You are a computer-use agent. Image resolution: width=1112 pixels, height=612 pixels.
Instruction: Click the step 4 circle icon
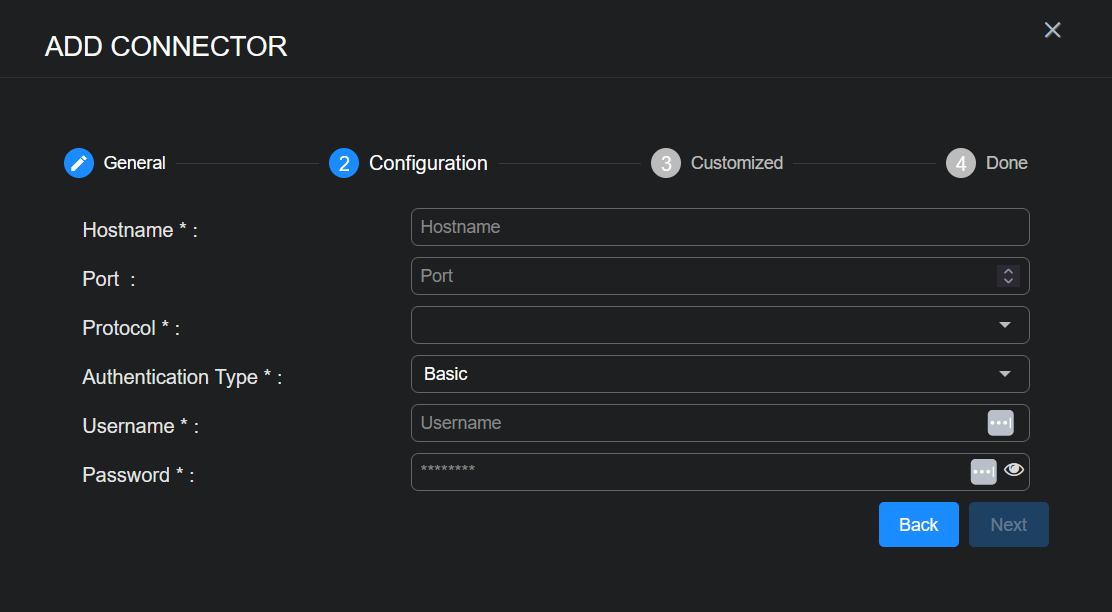960,163
